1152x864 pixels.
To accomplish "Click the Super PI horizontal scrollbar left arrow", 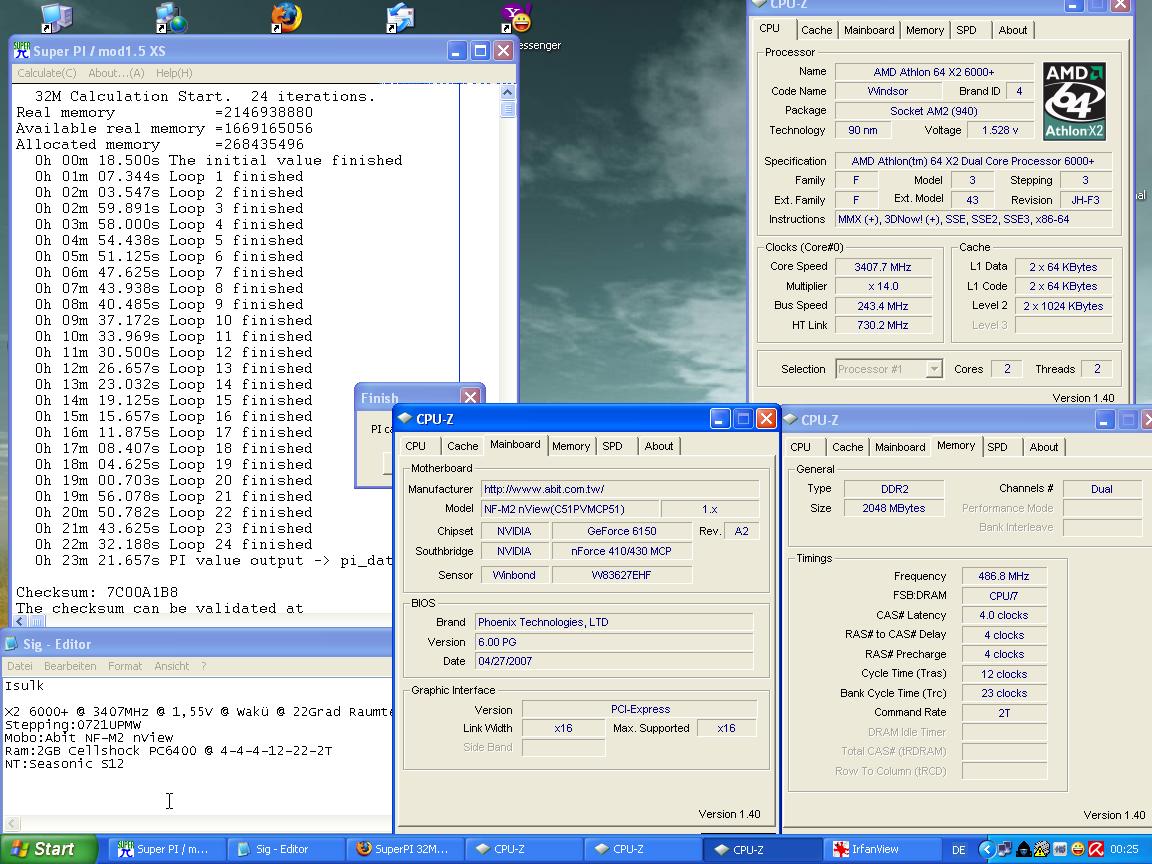I will pyautogui.click(x=20, y=622).
